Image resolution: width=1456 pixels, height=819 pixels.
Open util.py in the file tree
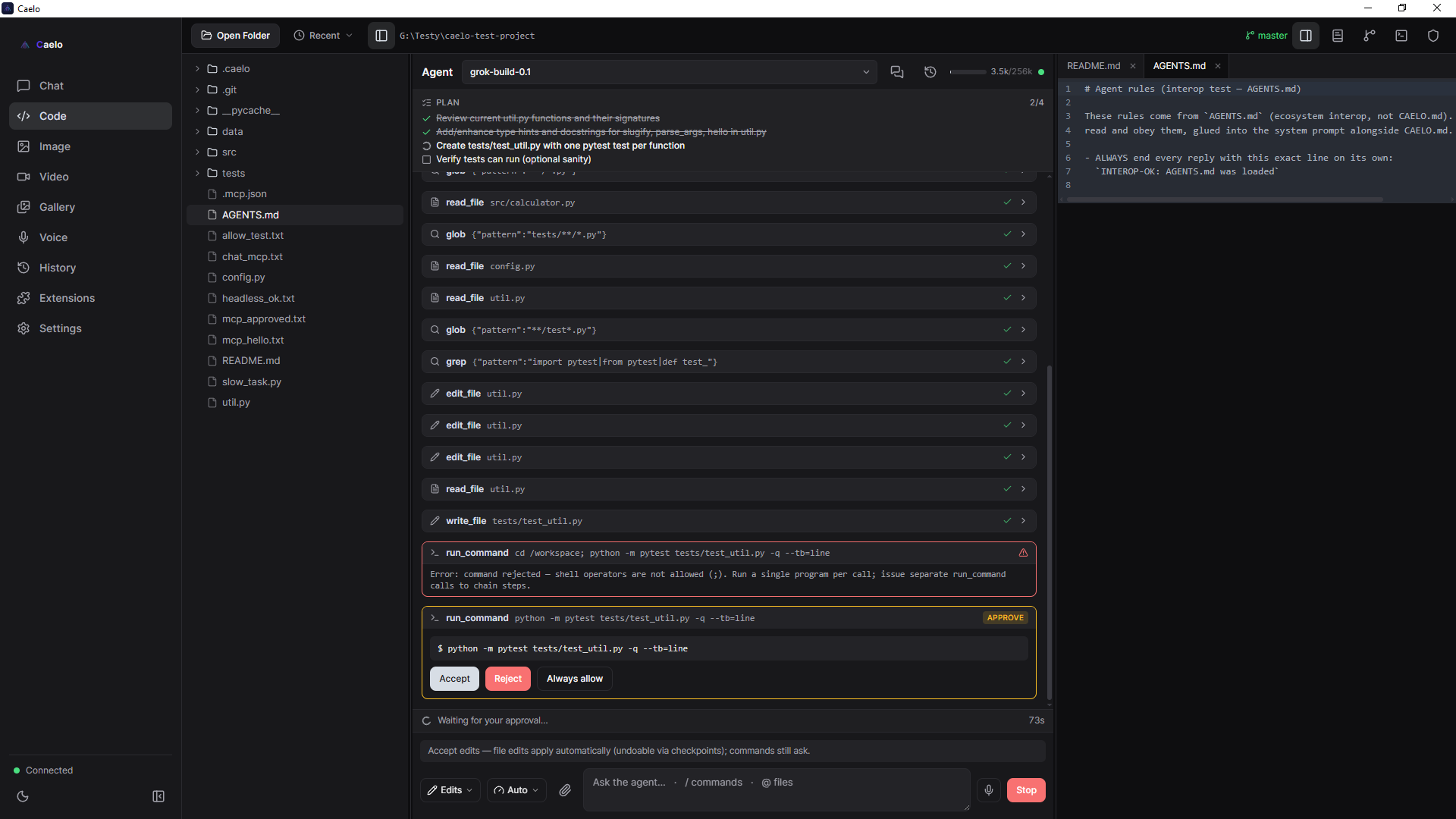294,403
